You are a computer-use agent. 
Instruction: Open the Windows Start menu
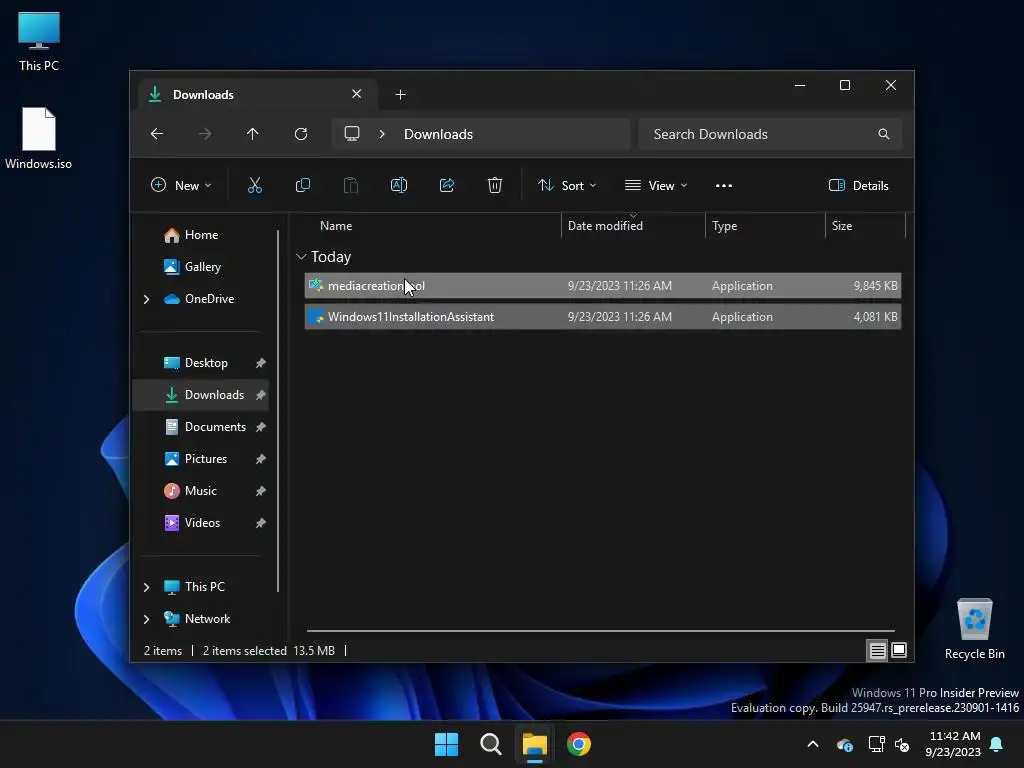(x=447, y=744)
